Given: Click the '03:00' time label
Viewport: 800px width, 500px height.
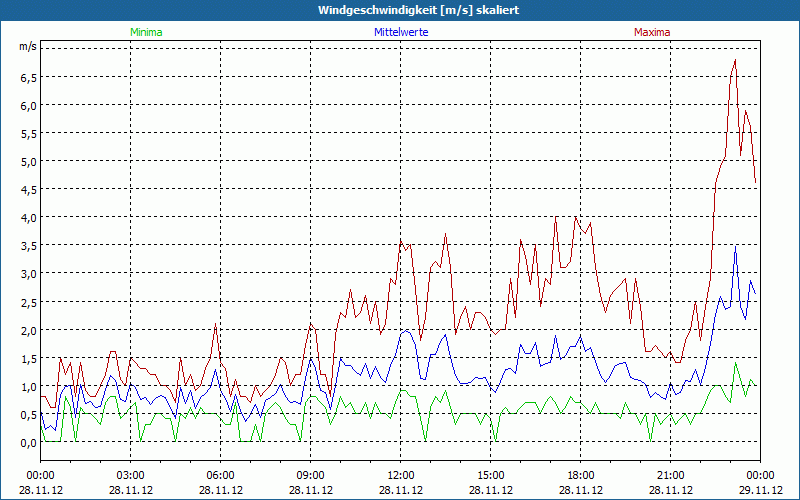Looking at the screenshot, I should point(131,476).
